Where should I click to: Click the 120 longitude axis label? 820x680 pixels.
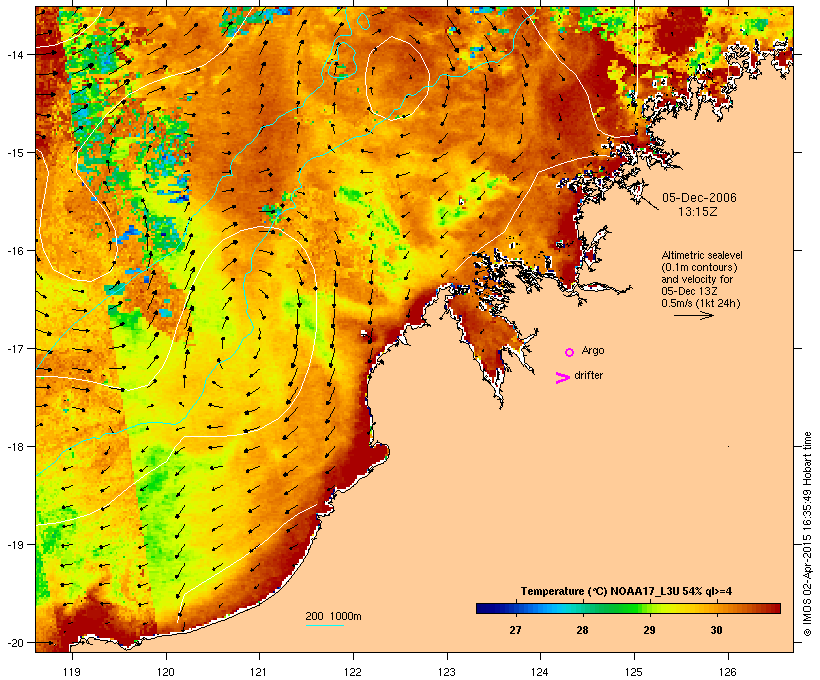[166, 672]
